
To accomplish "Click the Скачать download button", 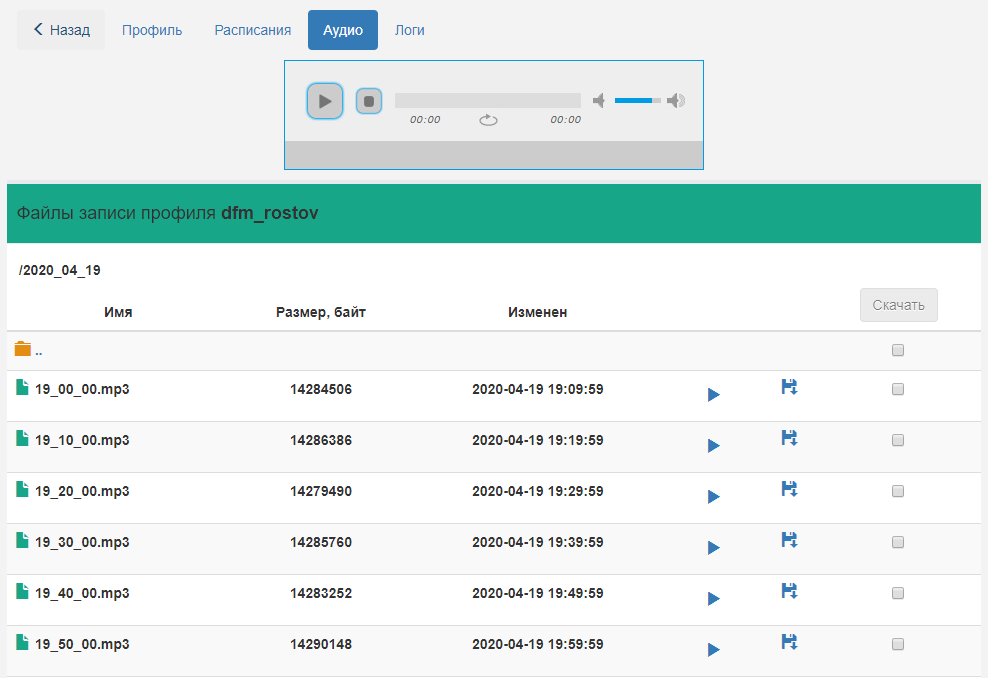I will point(898,305).
